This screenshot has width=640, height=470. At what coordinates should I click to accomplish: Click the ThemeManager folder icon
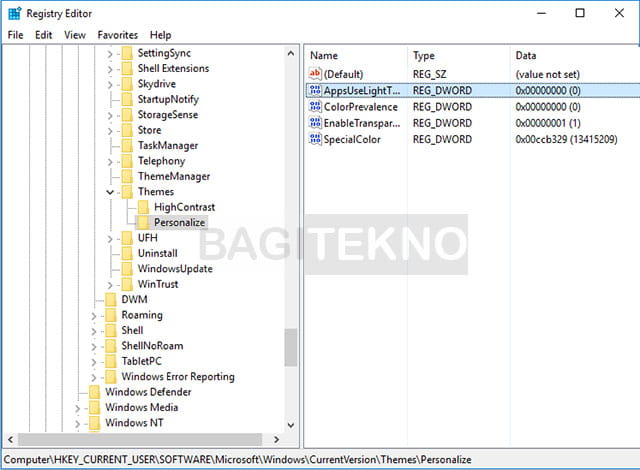point(127,176)
